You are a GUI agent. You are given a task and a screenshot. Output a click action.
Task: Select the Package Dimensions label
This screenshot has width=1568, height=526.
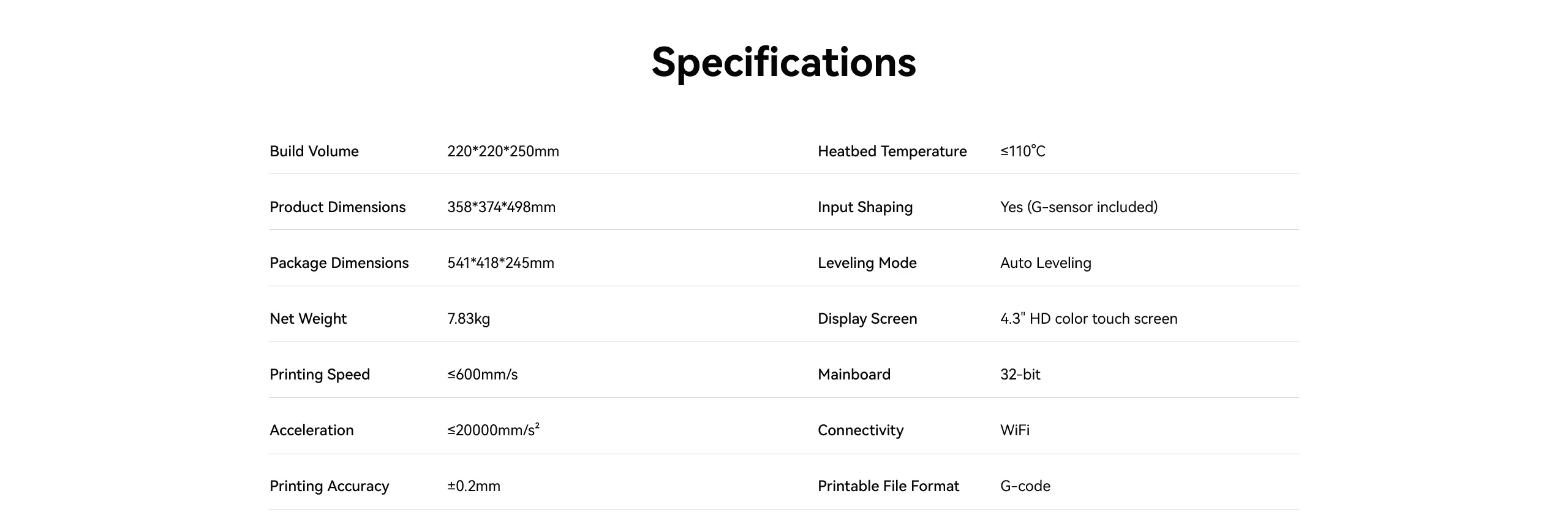coord(339,263)
